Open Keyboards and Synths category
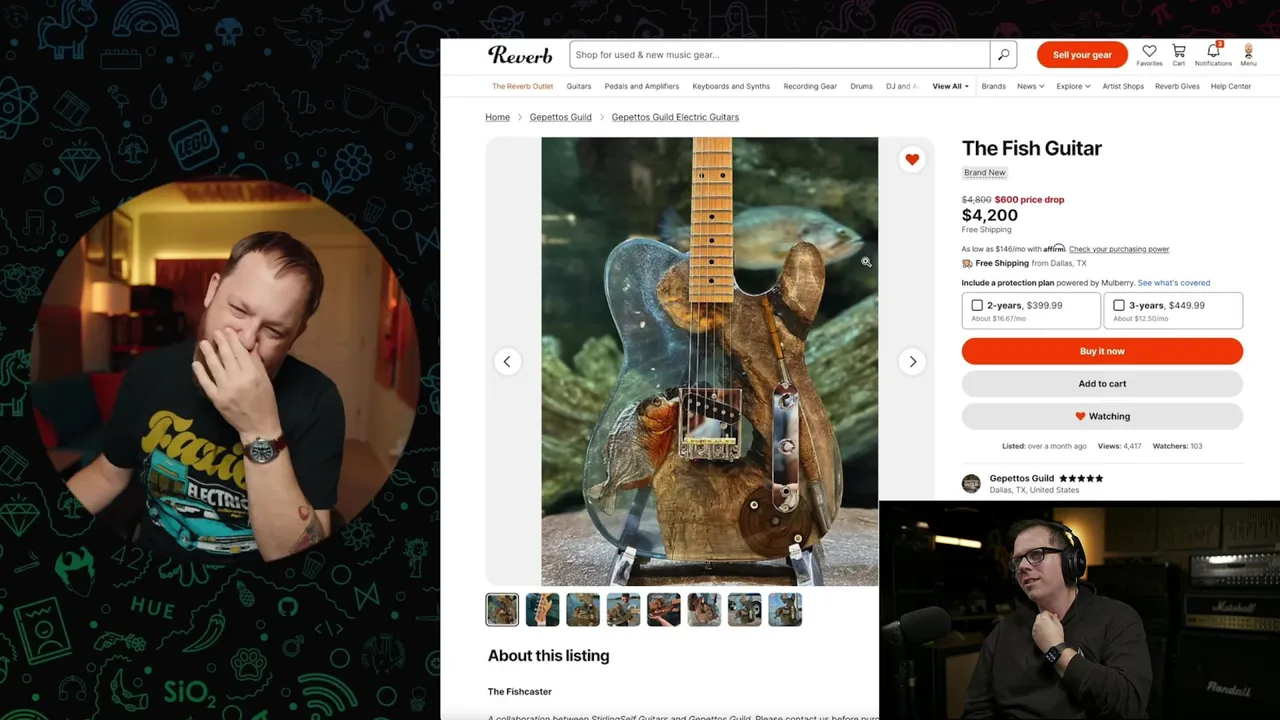This screenshot has height=720, width=1280. point(731,86)
